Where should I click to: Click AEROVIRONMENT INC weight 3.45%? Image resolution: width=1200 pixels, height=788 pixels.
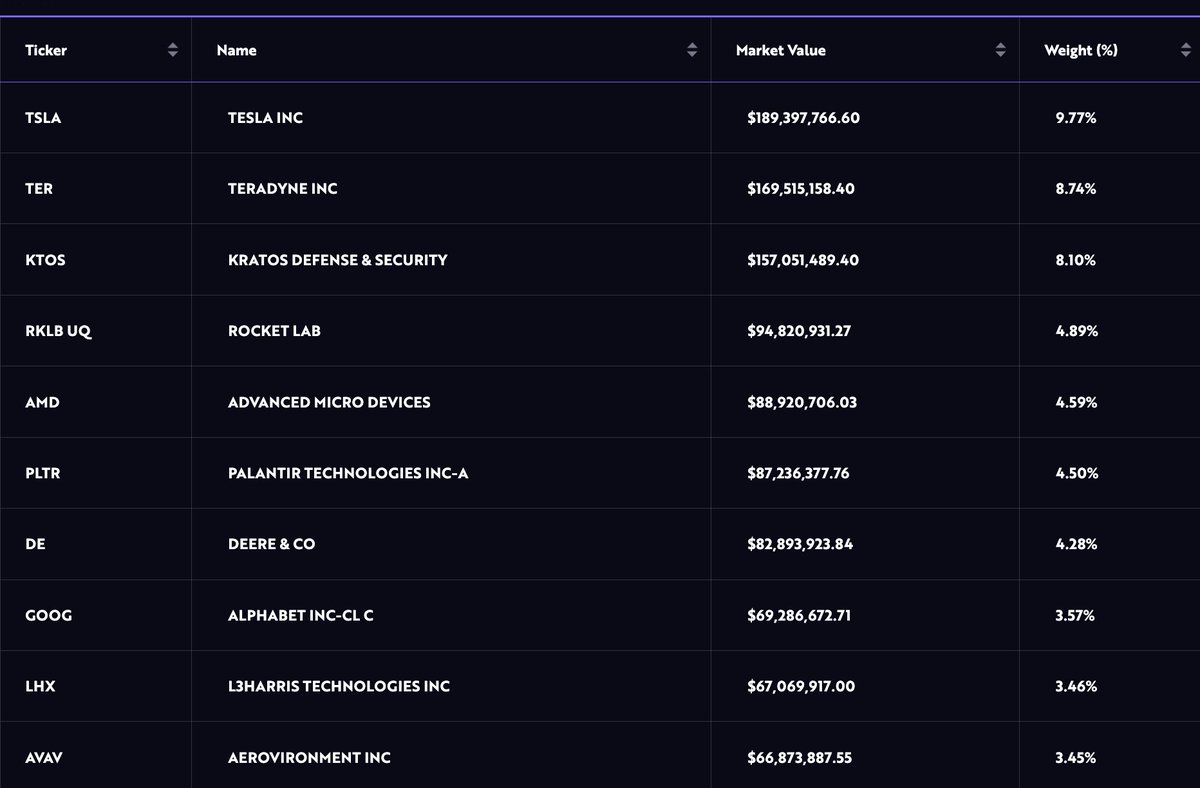tap(1076, 757)
